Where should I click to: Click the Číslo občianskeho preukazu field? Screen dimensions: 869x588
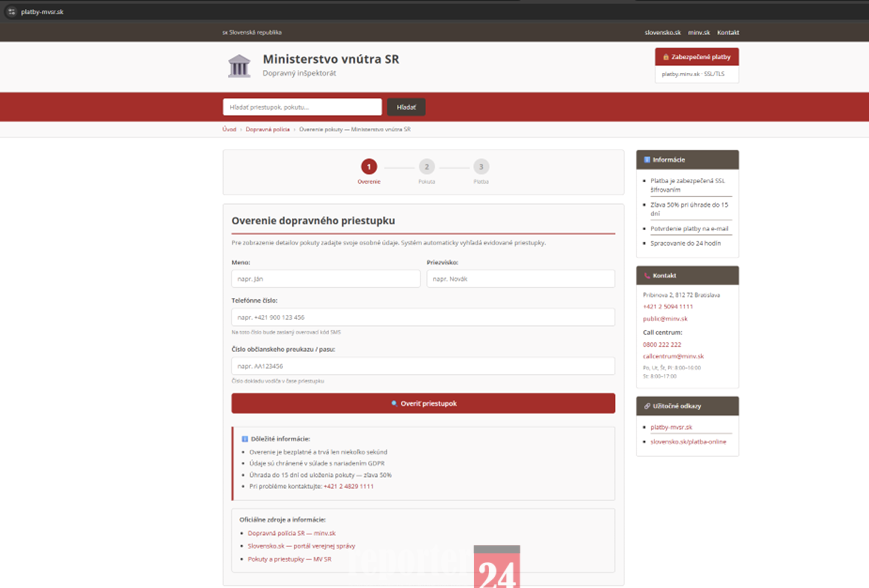tap(423, 366)
